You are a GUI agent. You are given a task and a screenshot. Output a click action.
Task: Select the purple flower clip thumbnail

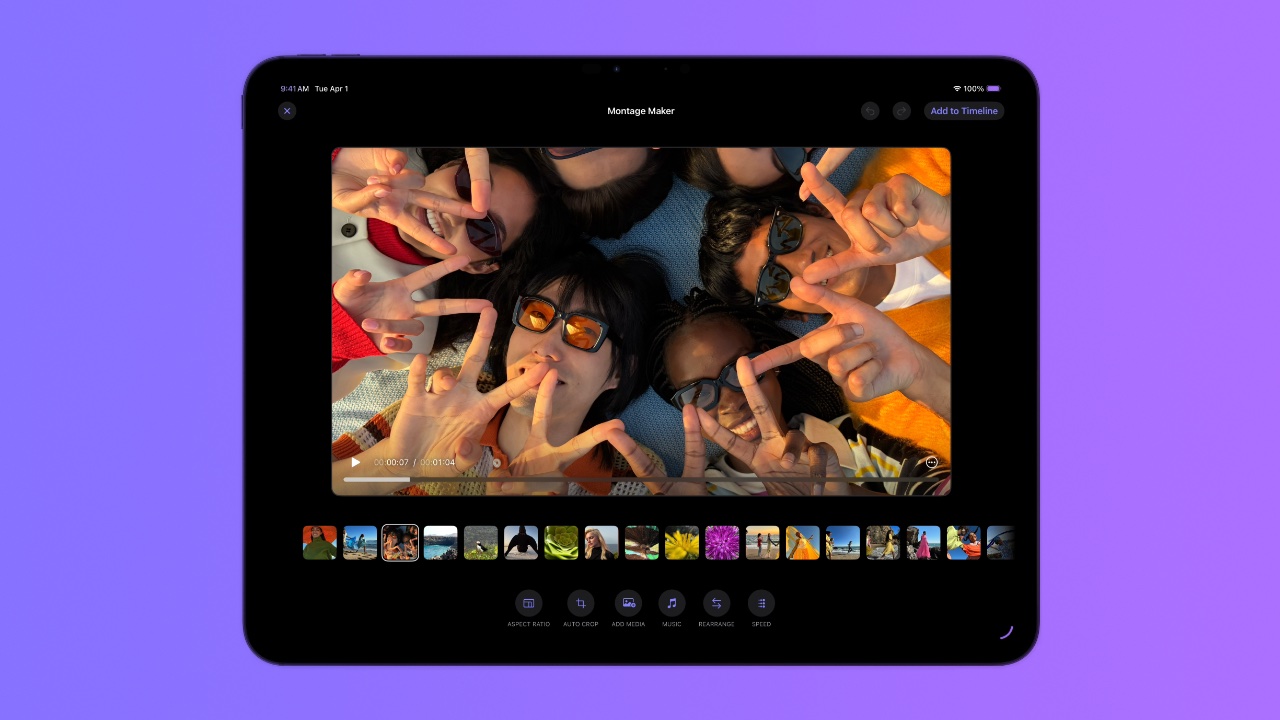[x=722, y=542]
